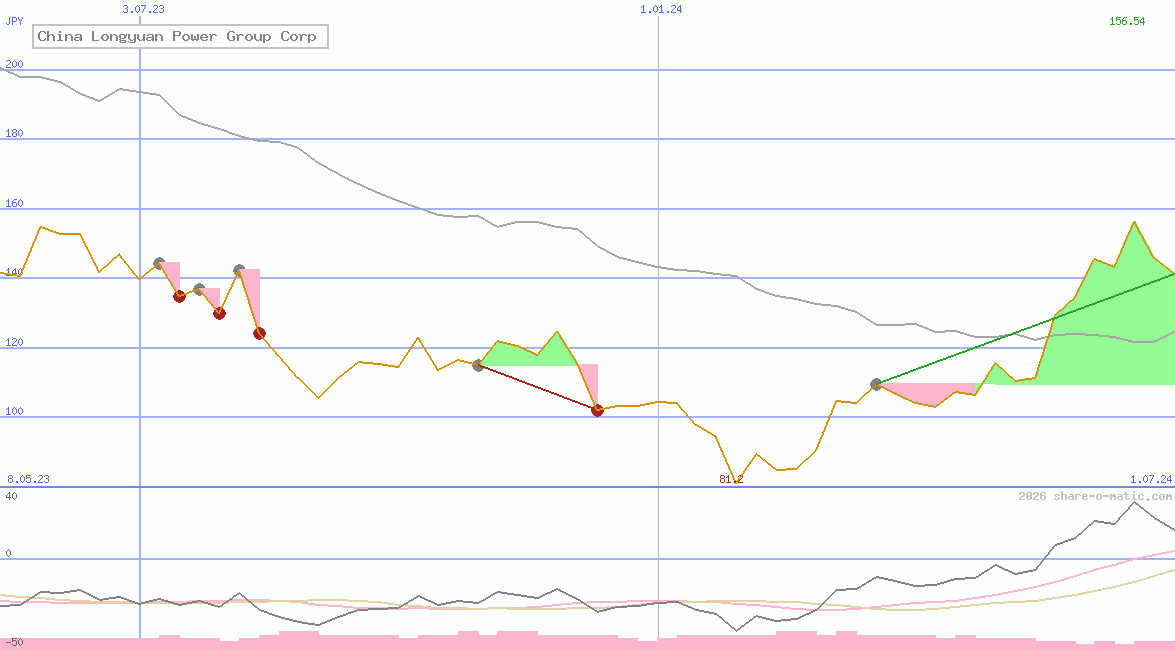Click the first gray marker right of 3.07.23 line
This screenshot has width=1175, height=650.
click(x=159, y=263)
